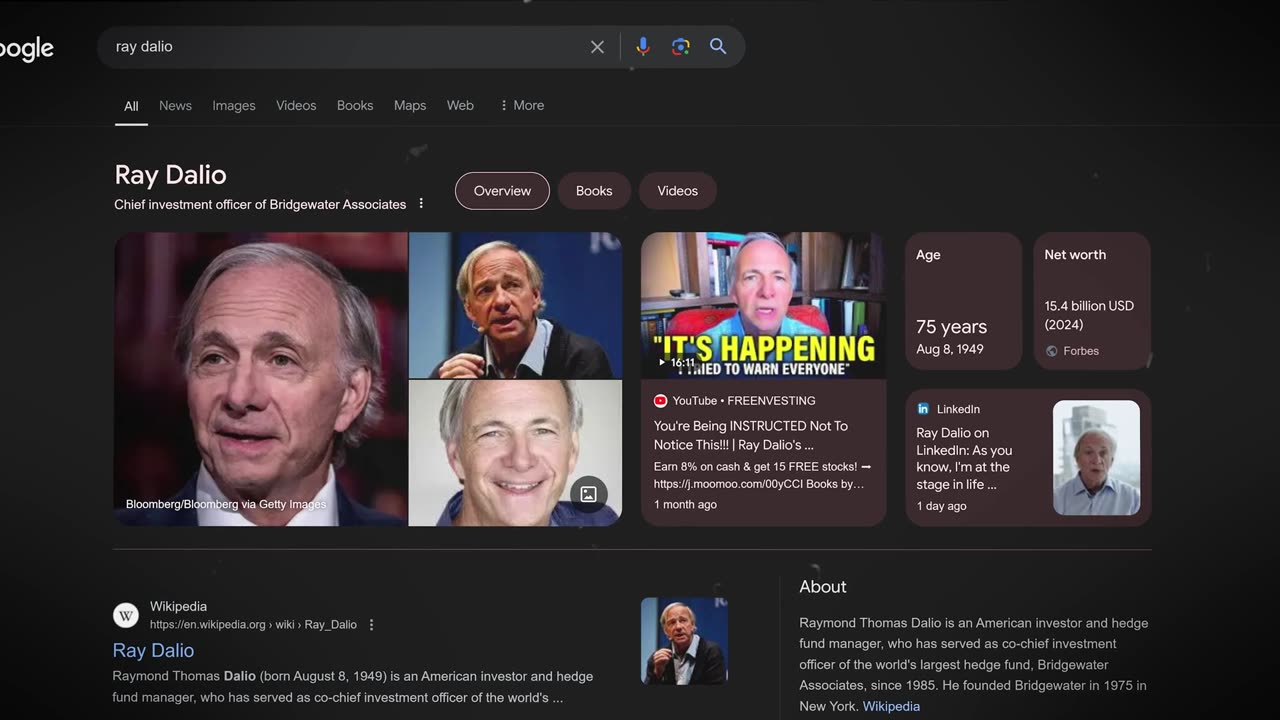Switch to the News tab
Screen dimensions: 1280x720
[x=175, y=105]
